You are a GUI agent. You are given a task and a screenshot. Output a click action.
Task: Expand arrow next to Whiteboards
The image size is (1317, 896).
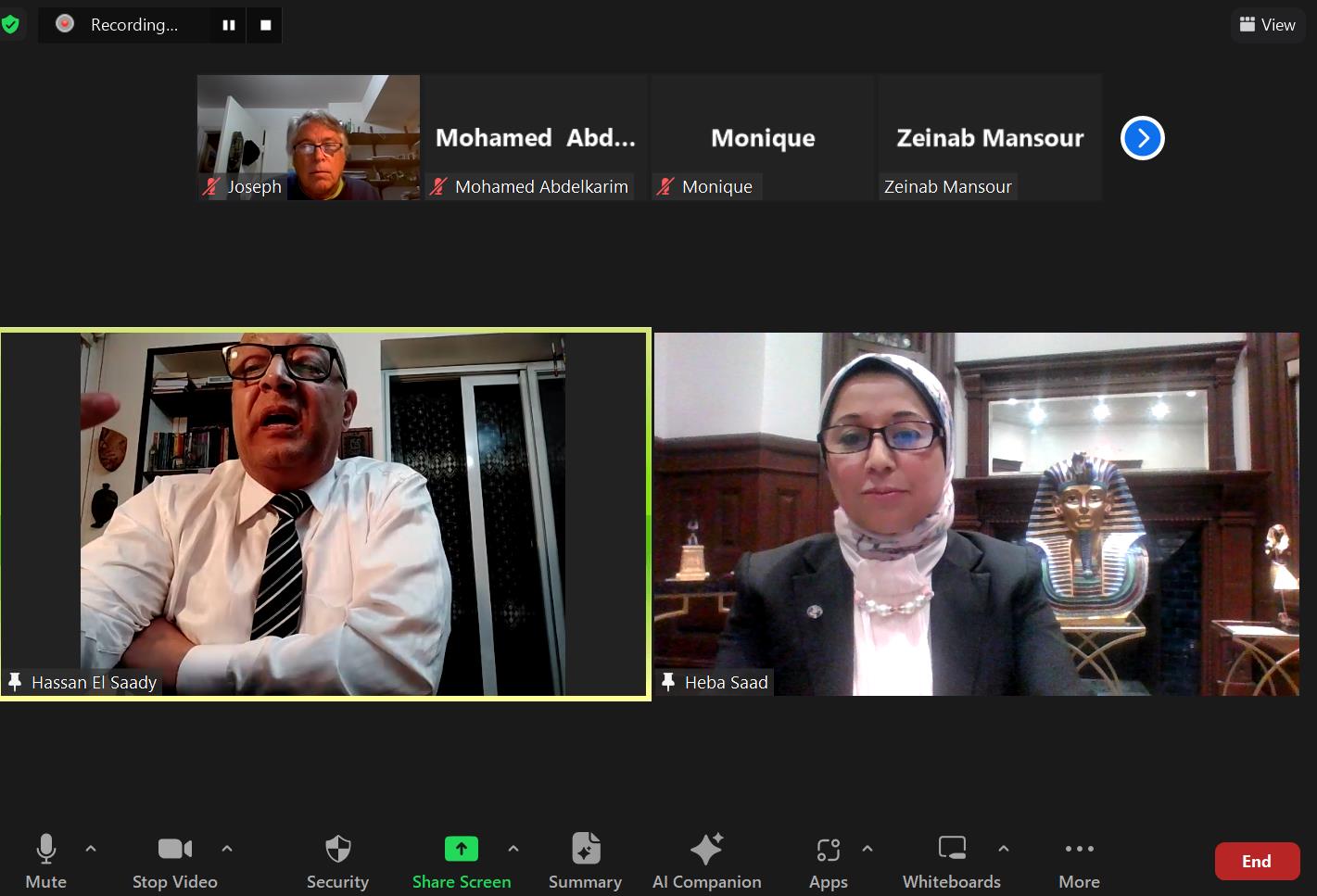(x=1004, y=848)
